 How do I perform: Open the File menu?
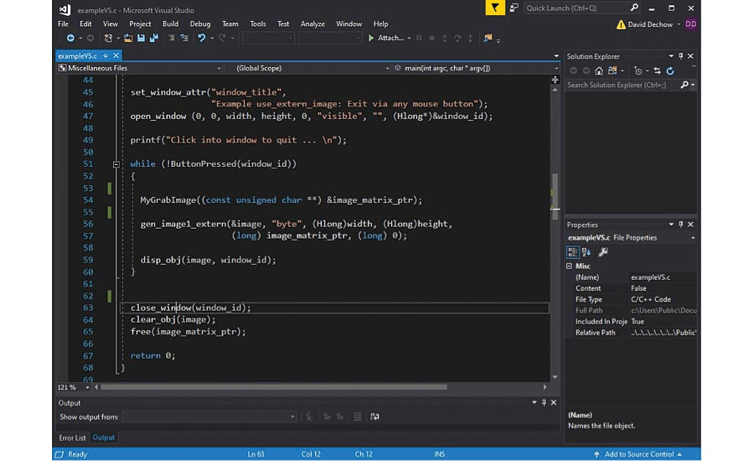point(63,24)
